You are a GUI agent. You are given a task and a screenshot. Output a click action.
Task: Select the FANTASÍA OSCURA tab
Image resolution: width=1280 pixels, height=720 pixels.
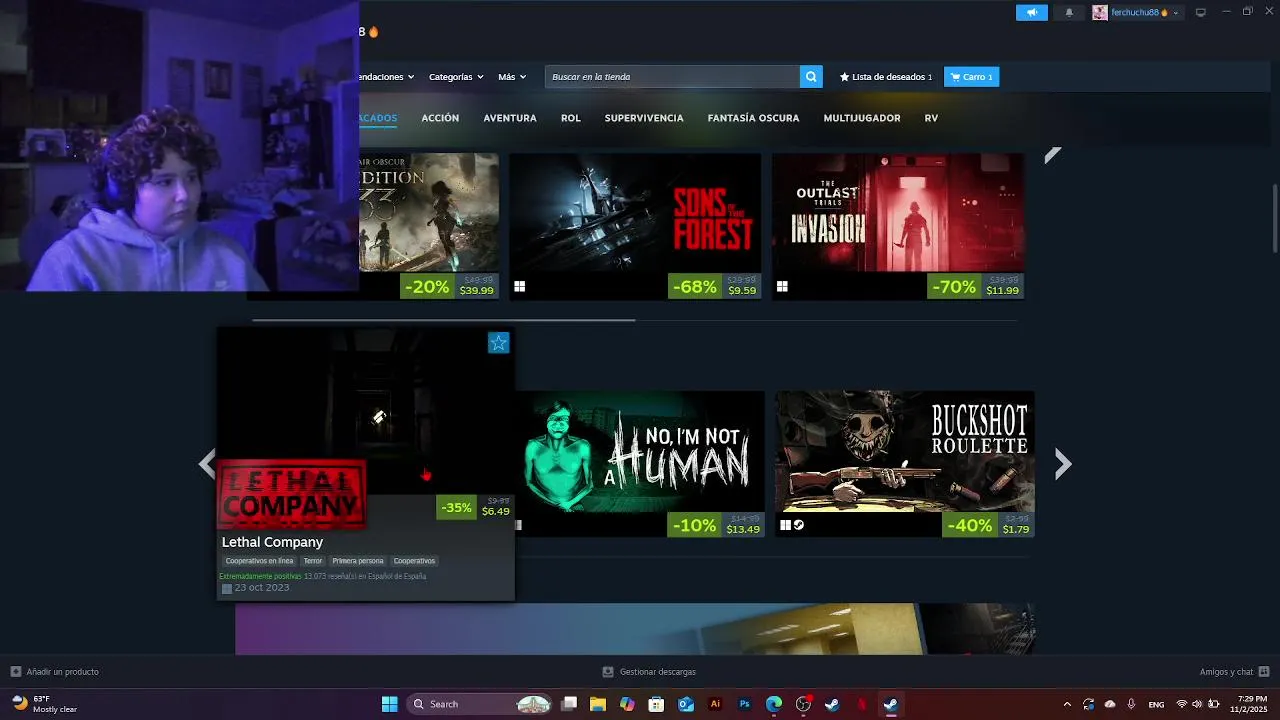click(753, 118)
